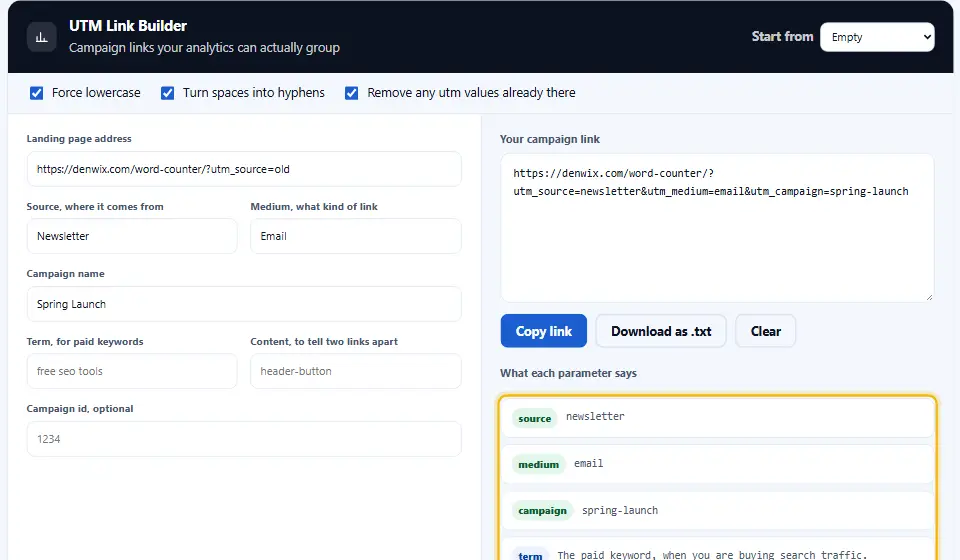Click the textarea resize handle corner
This screenshot has width=960, height=560.
coord(929,297)
